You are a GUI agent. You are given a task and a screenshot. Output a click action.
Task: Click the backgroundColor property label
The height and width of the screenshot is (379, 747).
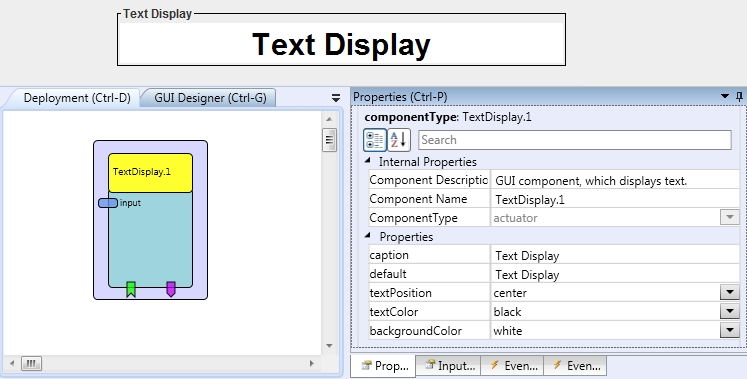415,331
